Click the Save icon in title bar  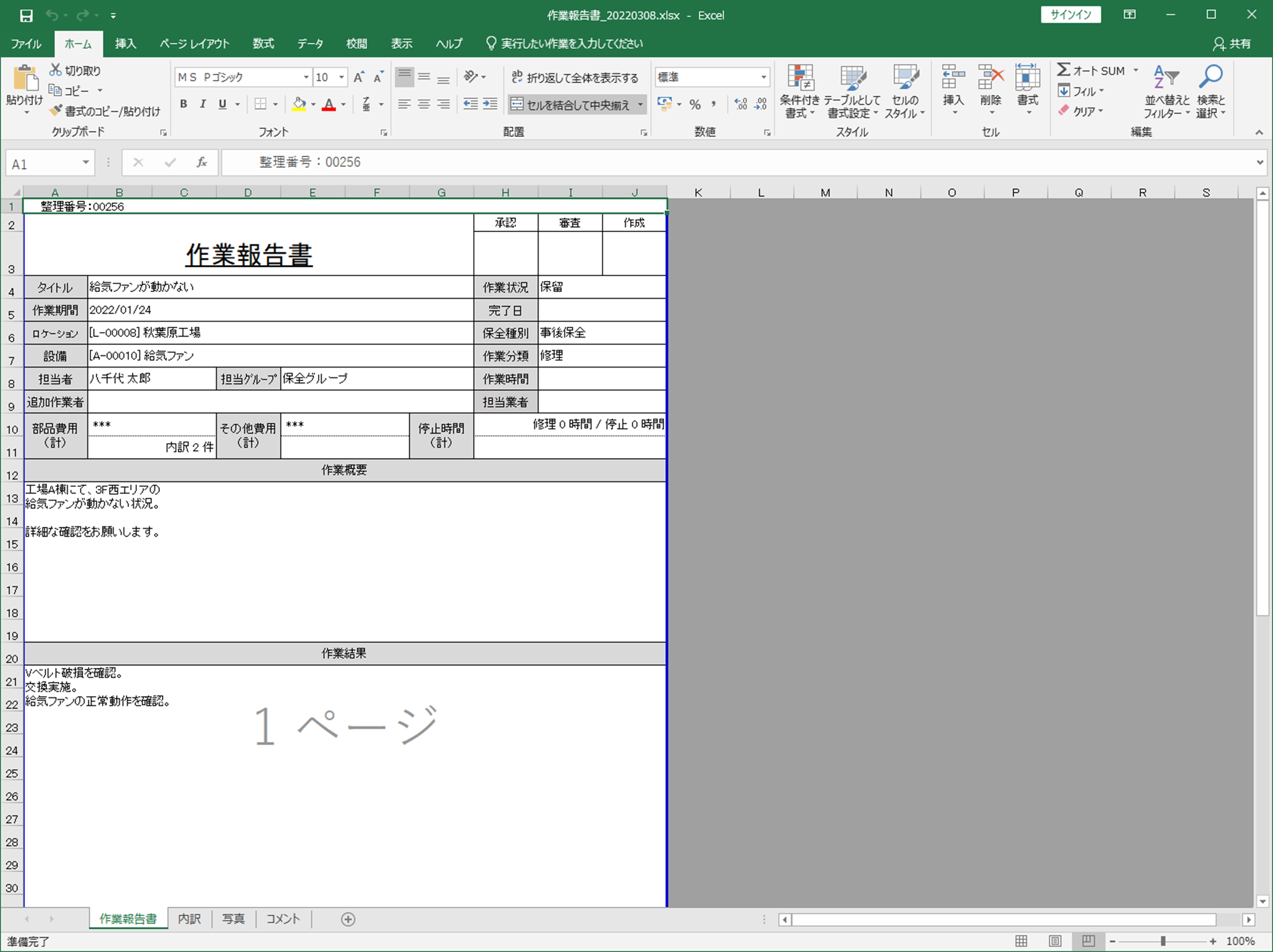click(26, 15)
